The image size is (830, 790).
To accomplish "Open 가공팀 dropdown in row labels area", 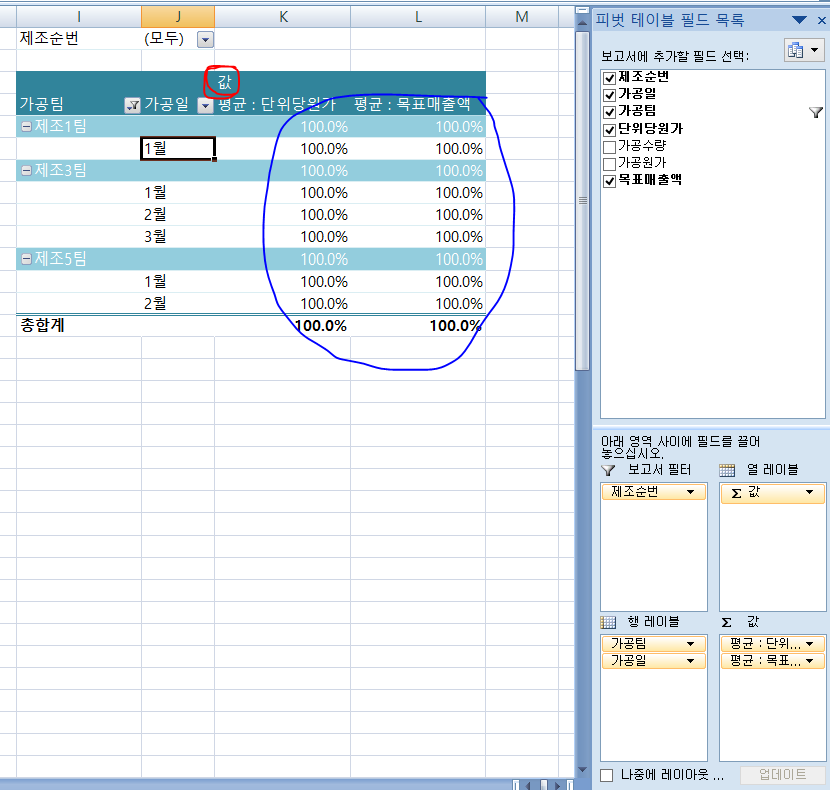I will [x=690, y=643].
